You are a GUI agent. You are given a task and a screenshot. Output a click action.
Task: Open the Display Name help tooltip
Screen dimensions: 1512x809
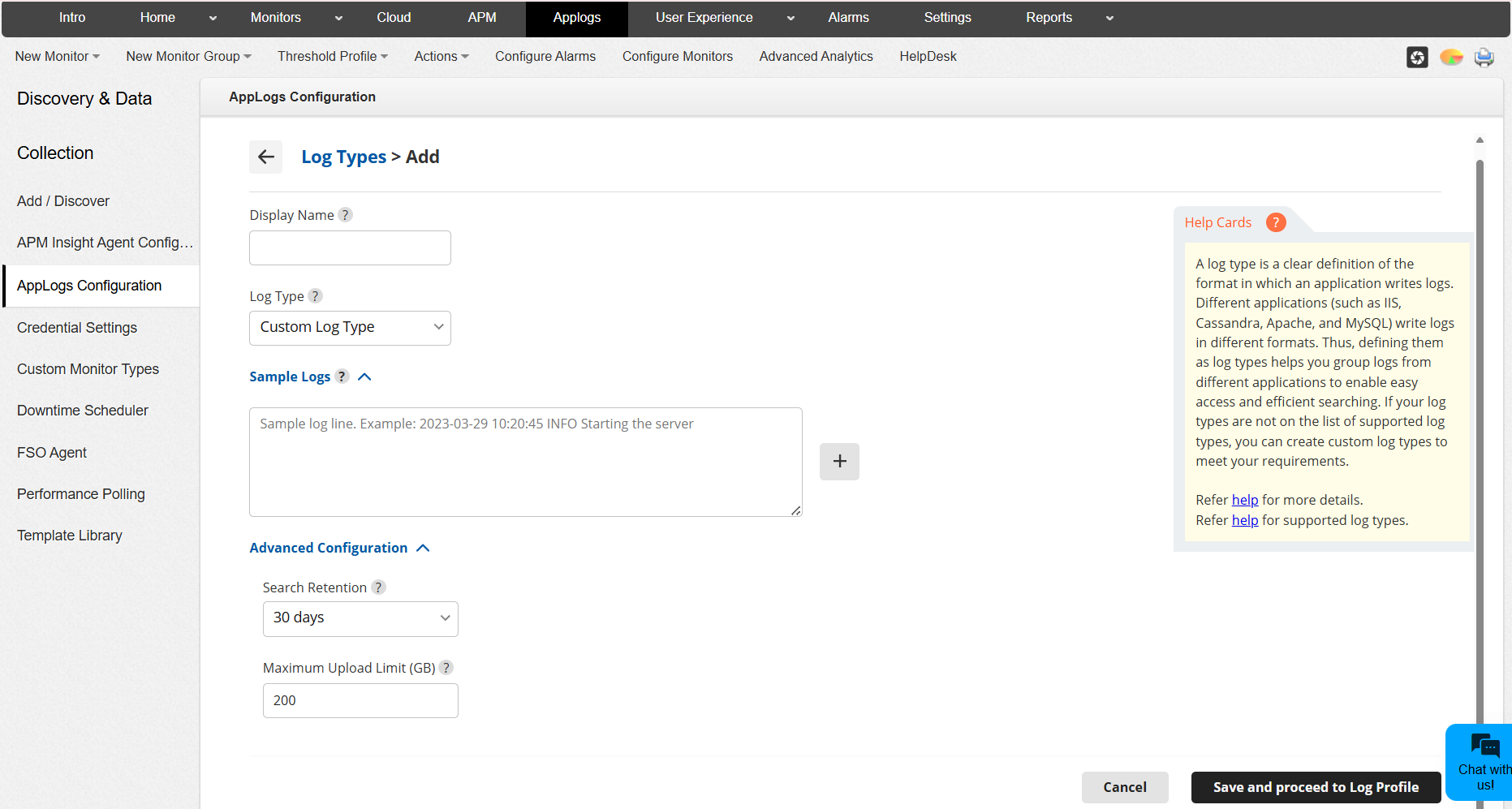pos(345,214)
